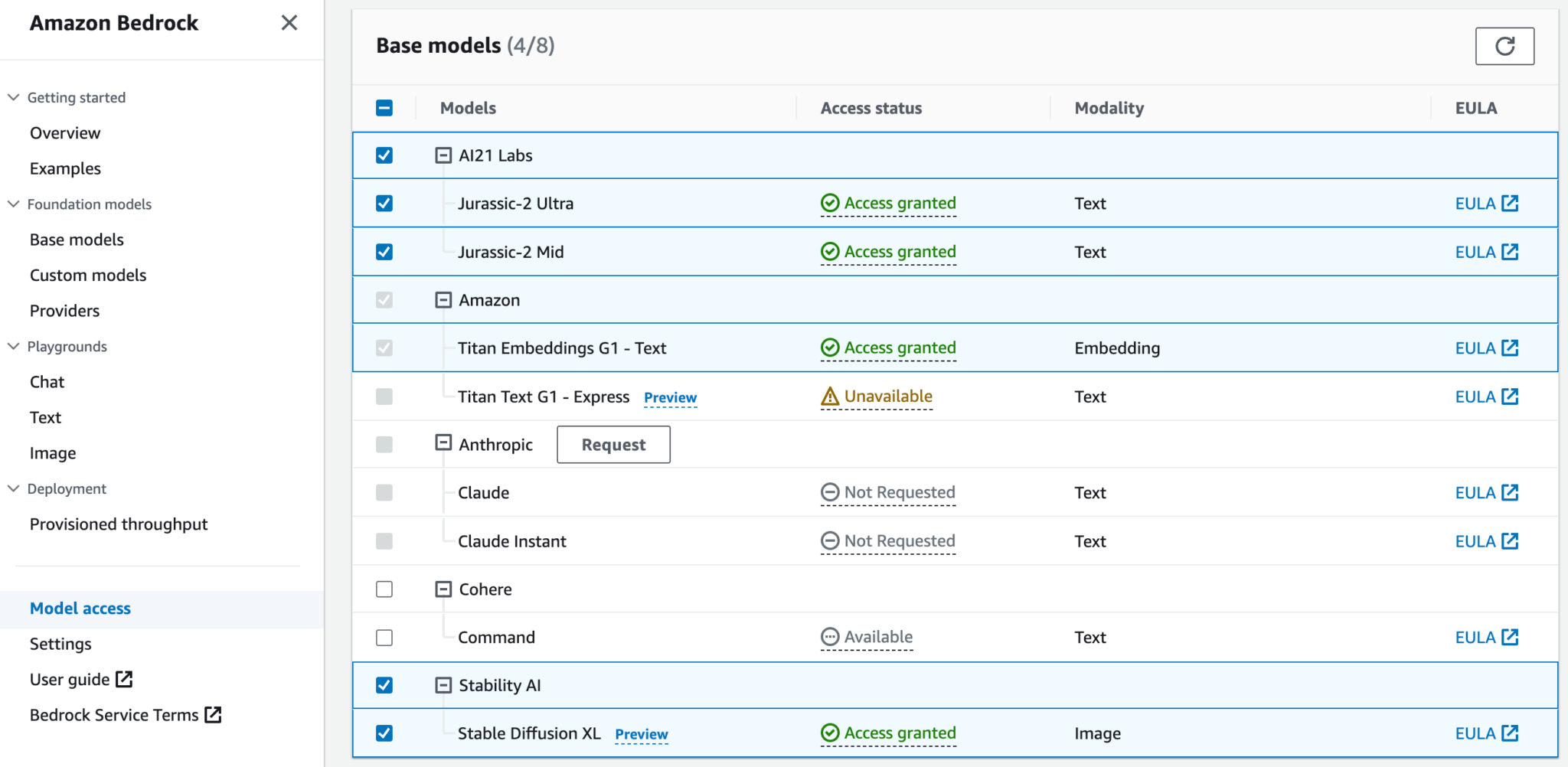1568x767 pixels.
Task: Toggle the select-all checkbox in the table header
Action: 384,108
